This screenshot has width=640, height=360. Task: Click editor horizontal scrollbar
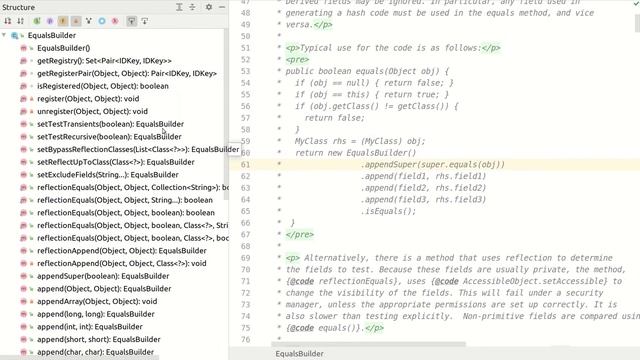tap(368, 344)
